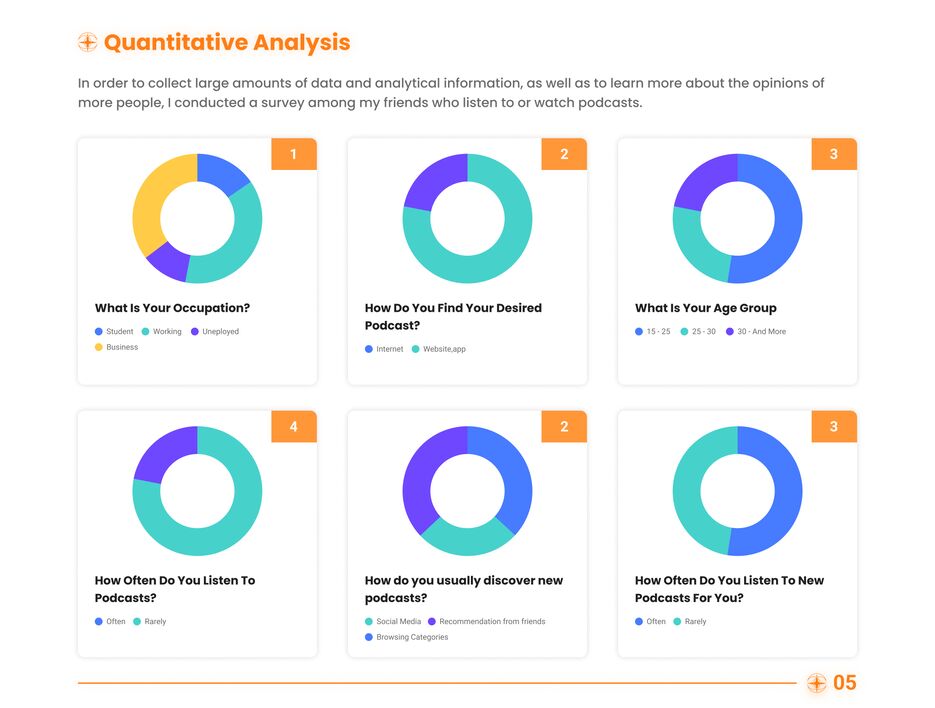
Task: Click "How do you usually discover new podcasts?" title
Action: [463, 589]
